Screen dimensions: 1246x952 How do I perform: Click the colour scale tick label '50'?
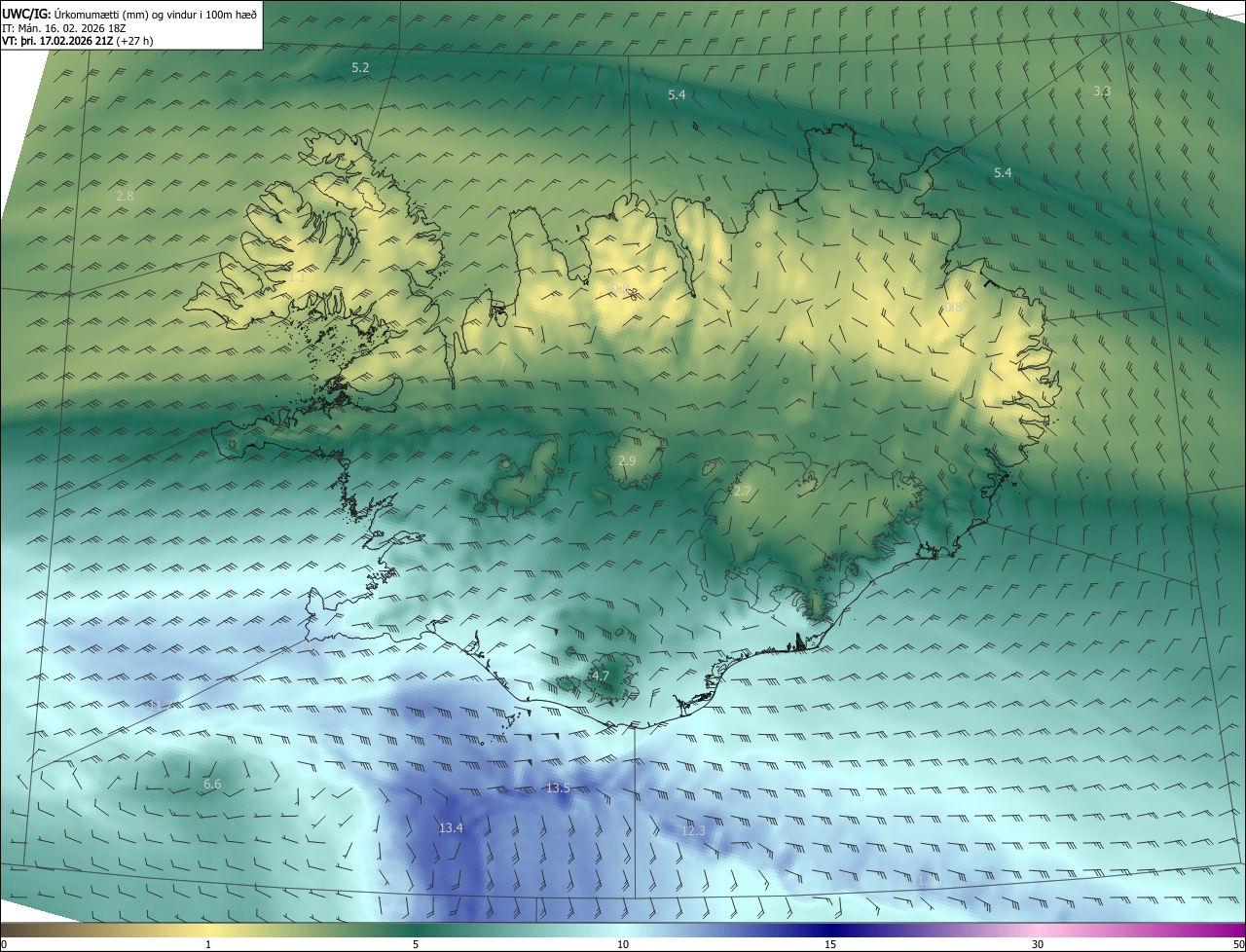1238,944
